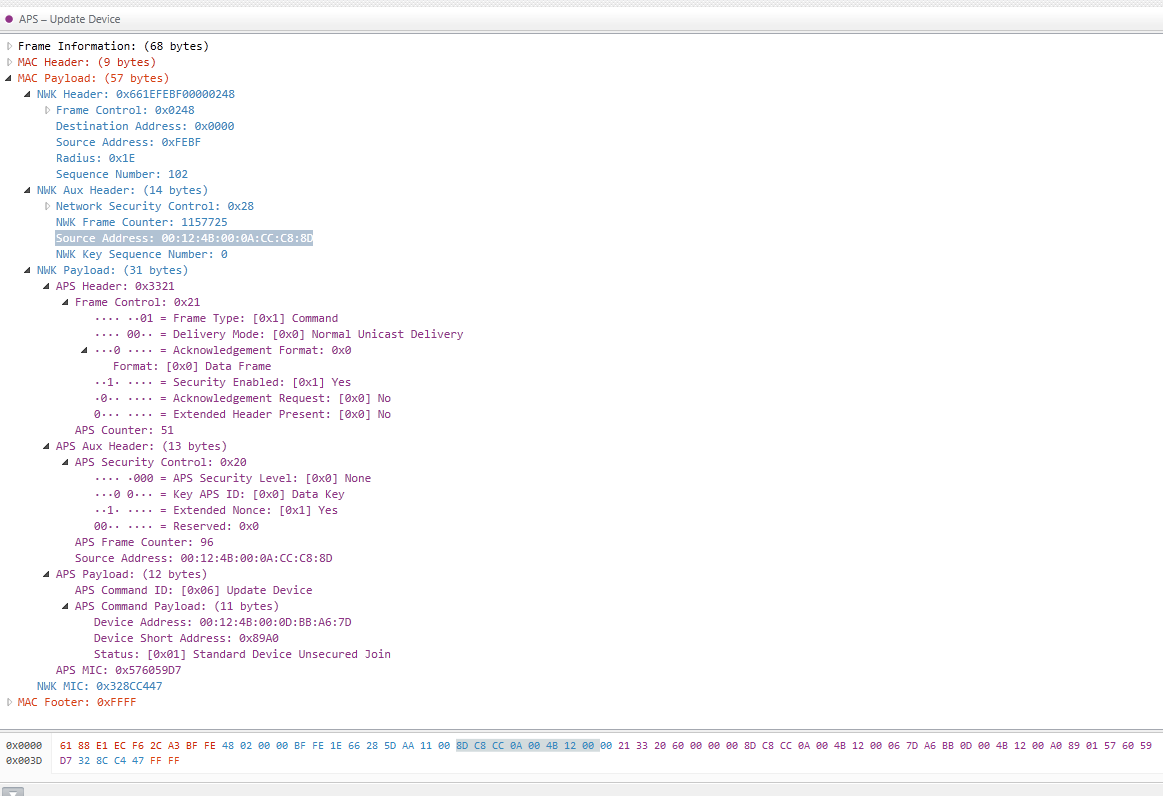Screen dimensions: 1163x796
Task: Expand the MAC Header section
Action: (9, 62)
